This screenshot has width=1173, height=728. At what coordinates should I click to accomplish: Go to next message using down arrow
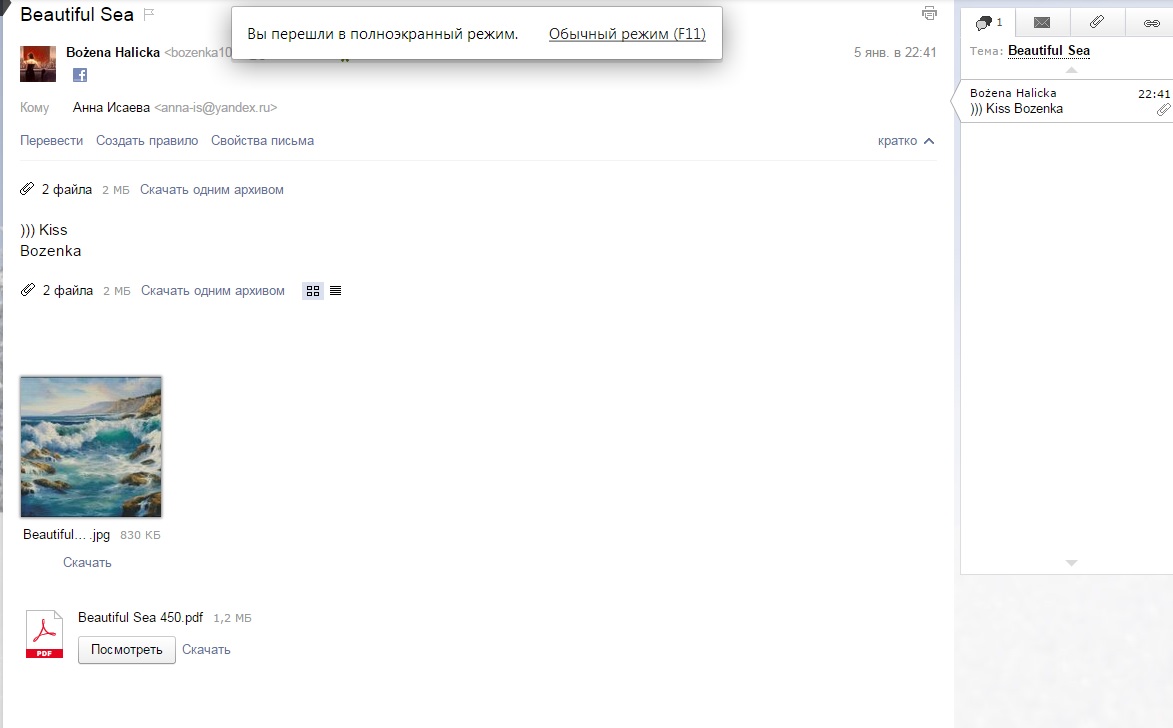click(x=1071, y=563)
